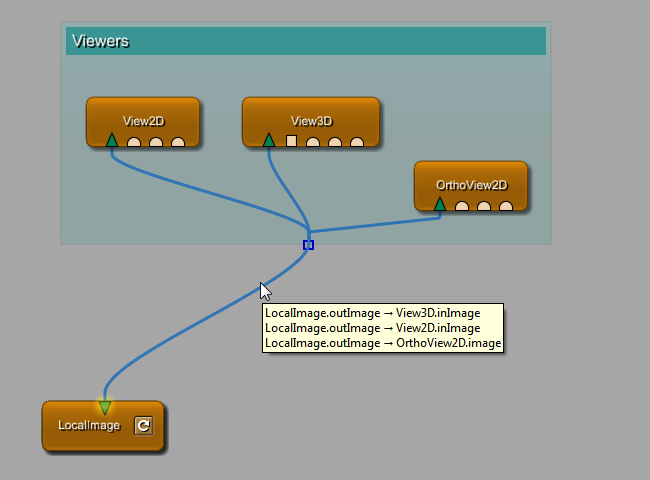Screen dimensions: 650x480
Task: Select the LocalImage module by its label
Action: point(88,426)
